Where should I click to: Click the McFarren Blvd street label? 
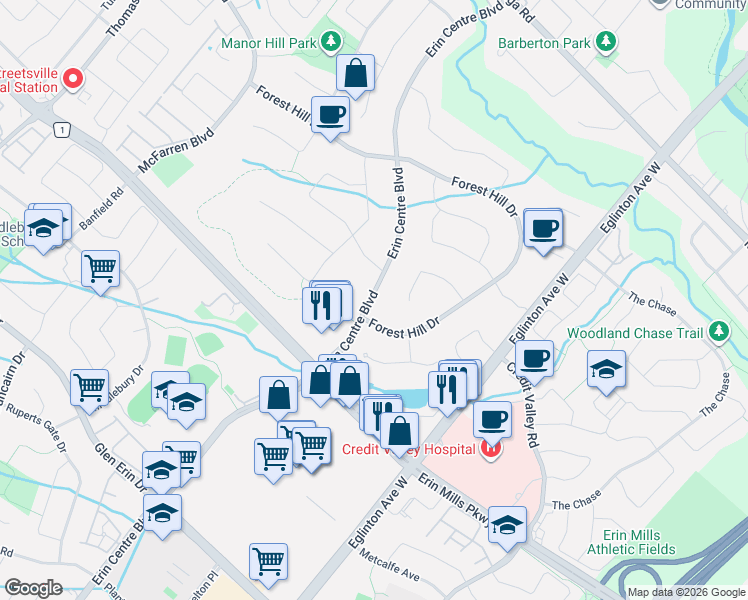pos(176,150)
